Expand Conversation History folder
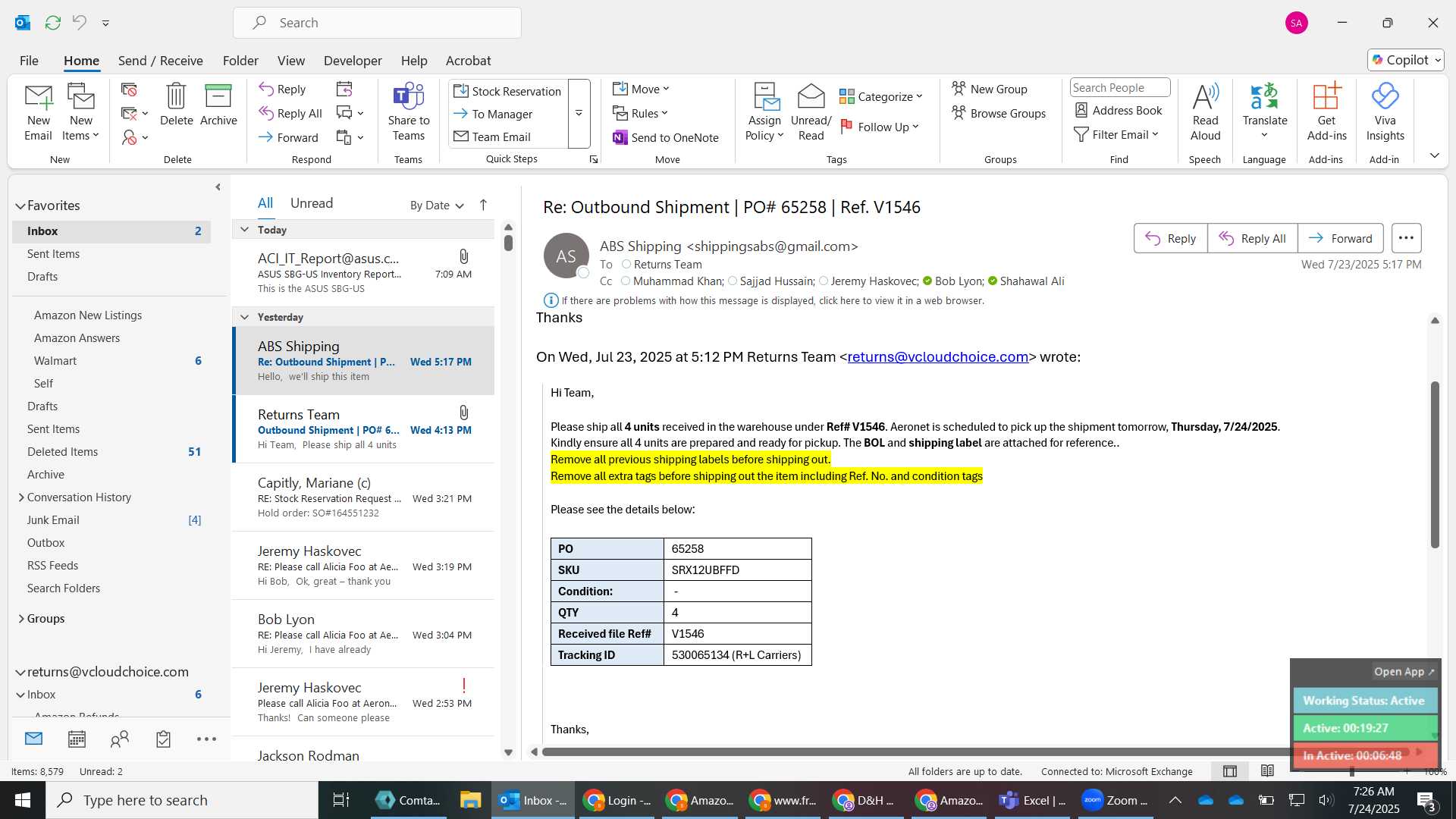1456x819 pixels. (21, 497)
